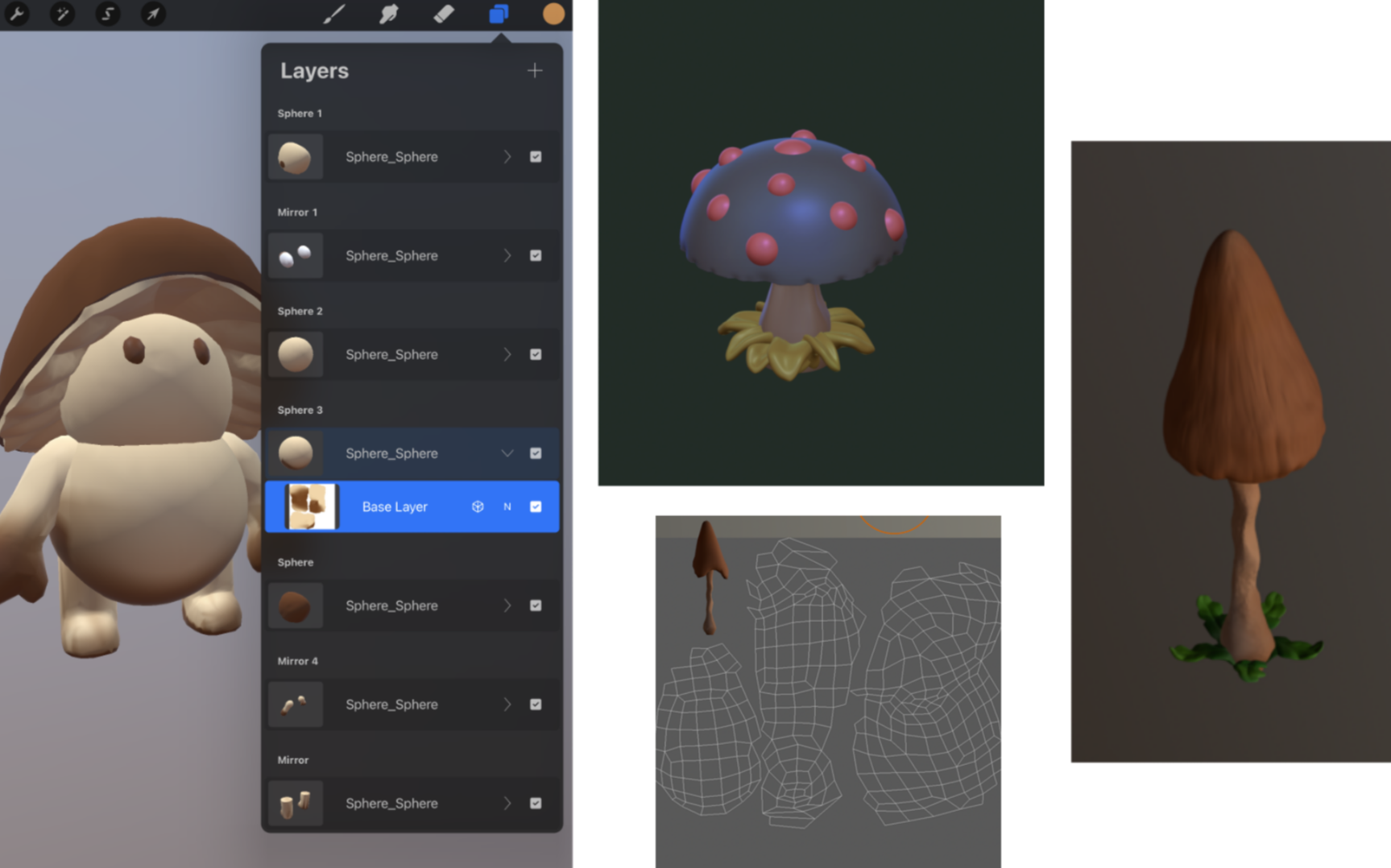Open the orange active color swatch
Viewport: 1391px width, 868px height.
(x=553, y=14)
